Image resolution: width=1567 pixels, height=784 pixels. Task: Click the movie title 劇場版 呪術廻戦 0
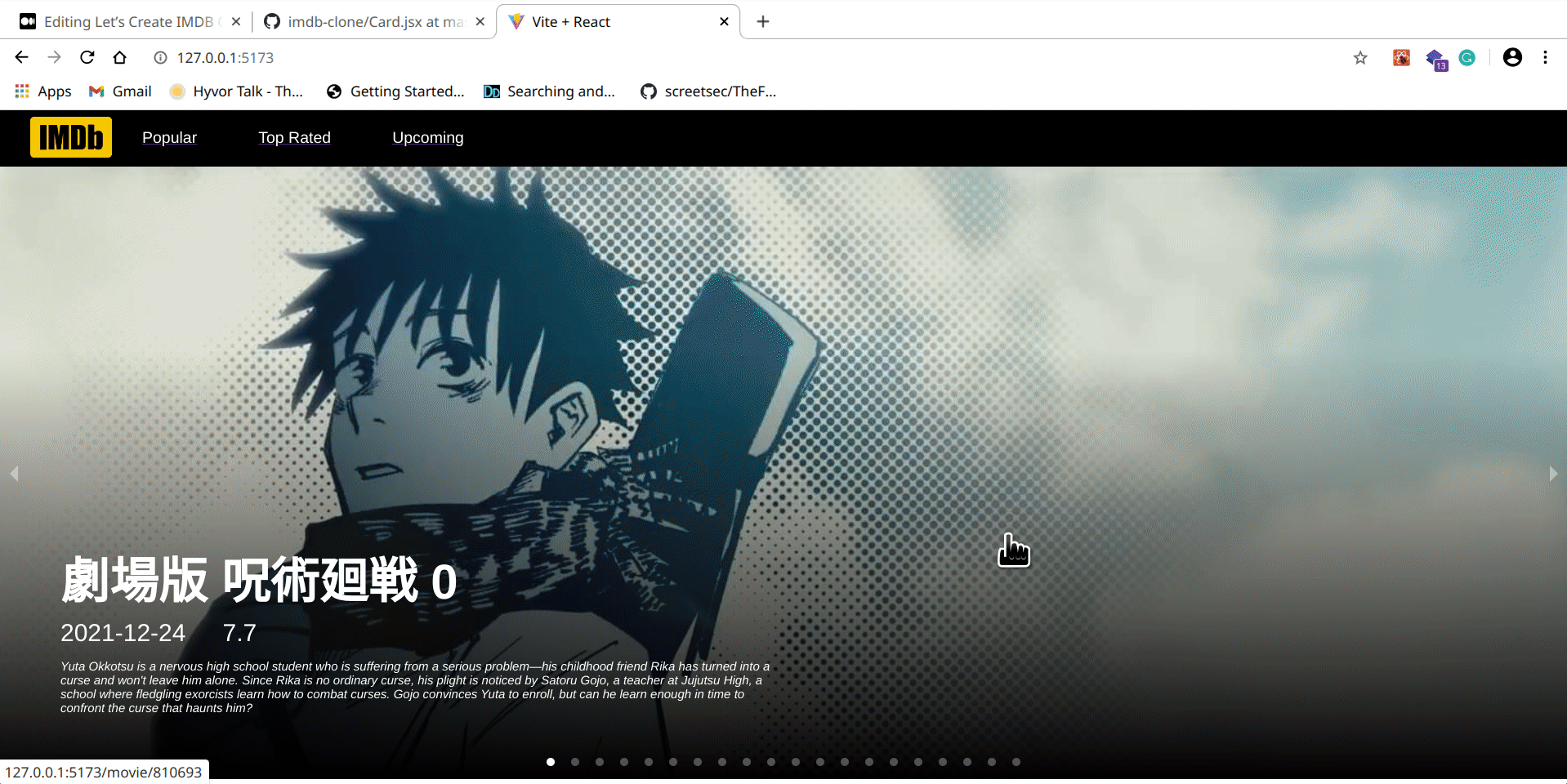point(259,581)
